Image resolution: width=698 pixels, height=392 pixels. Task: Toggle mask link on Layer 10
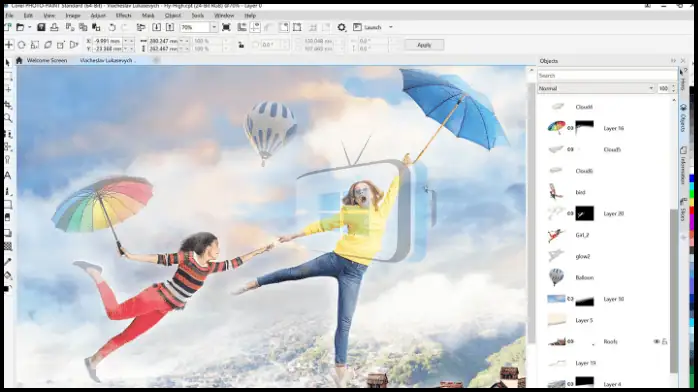click(x=570, y=299)
